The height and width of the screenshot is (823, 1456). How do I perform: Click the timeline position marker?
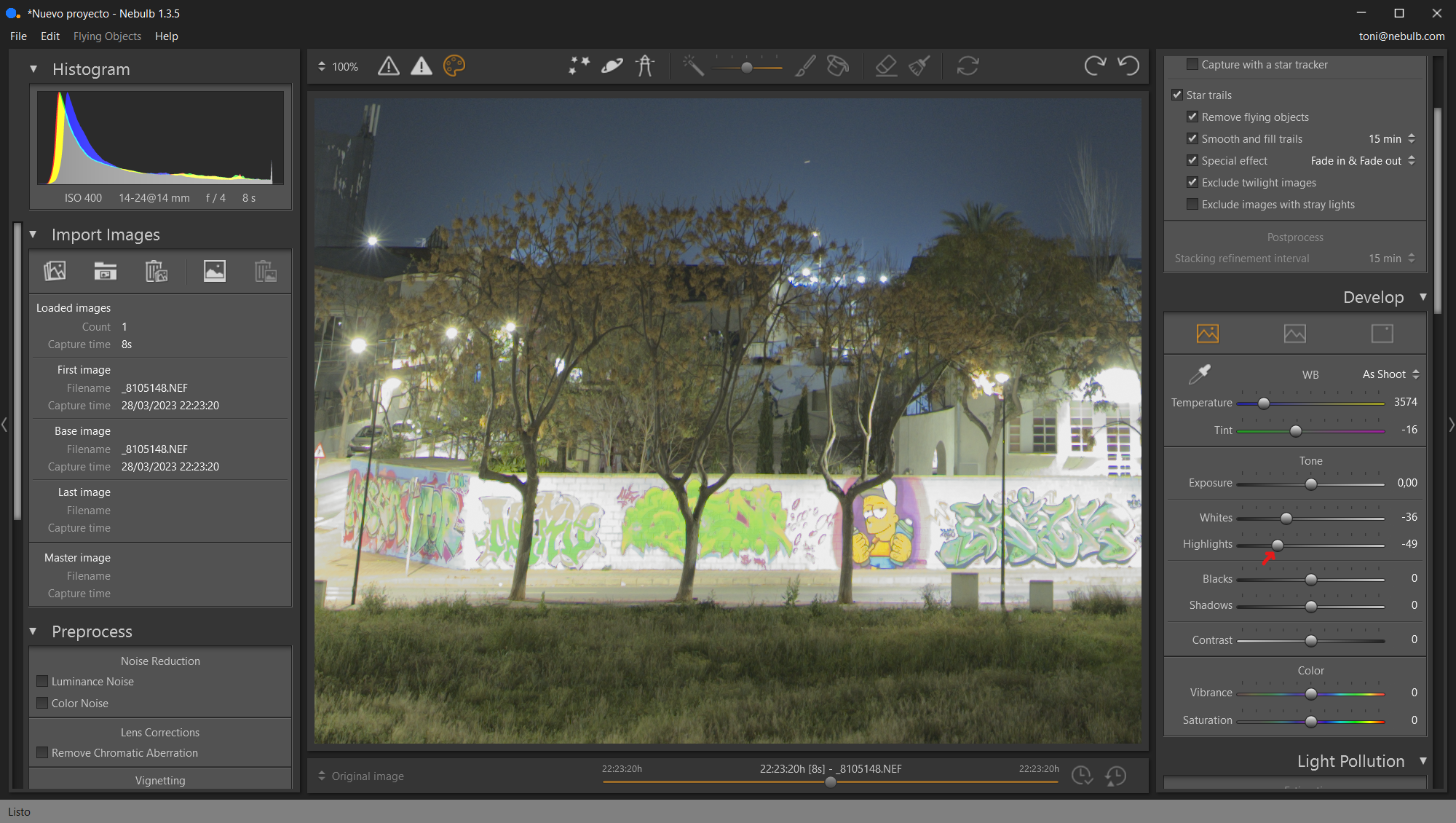(831, 782)
